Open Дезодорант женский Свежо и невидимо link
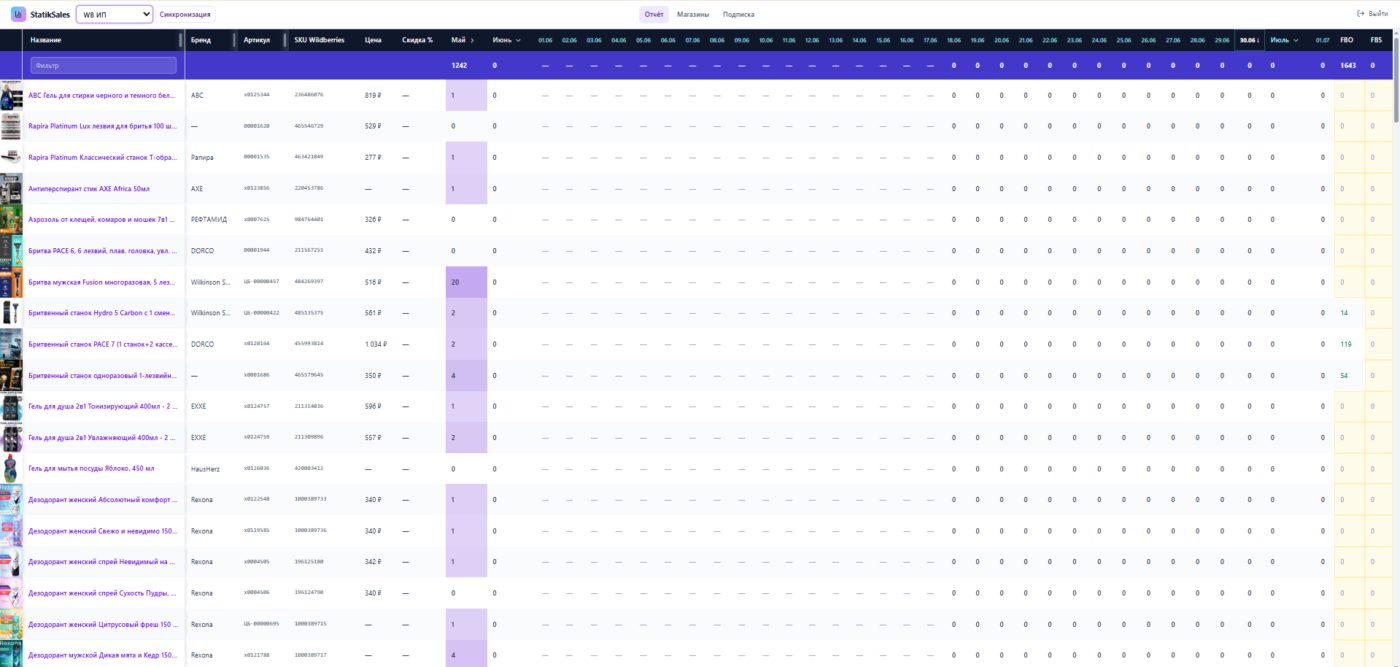 point(102,531)
